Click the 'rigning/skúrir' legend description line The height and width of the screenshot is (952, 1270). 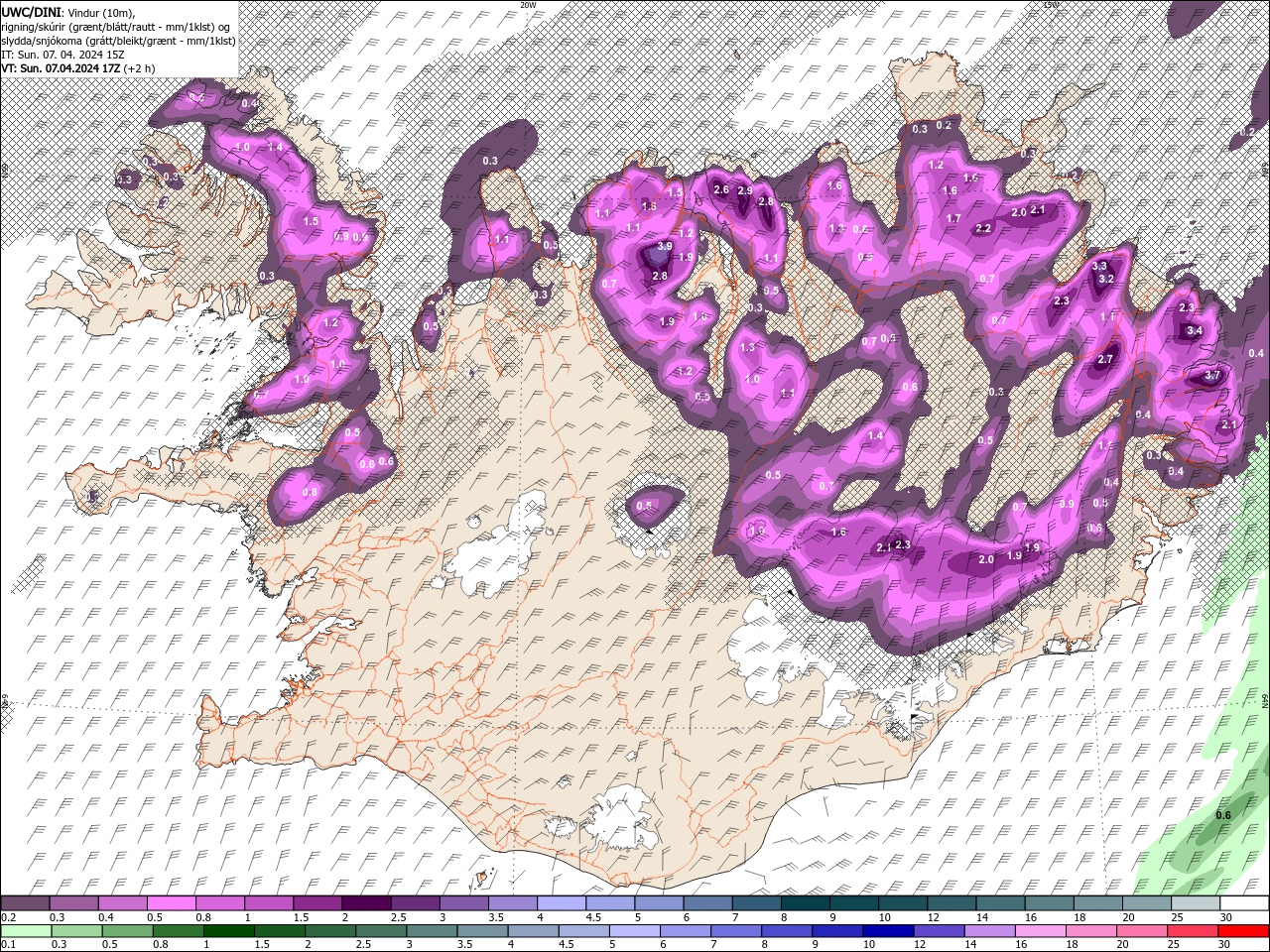[x=113, y=26]
